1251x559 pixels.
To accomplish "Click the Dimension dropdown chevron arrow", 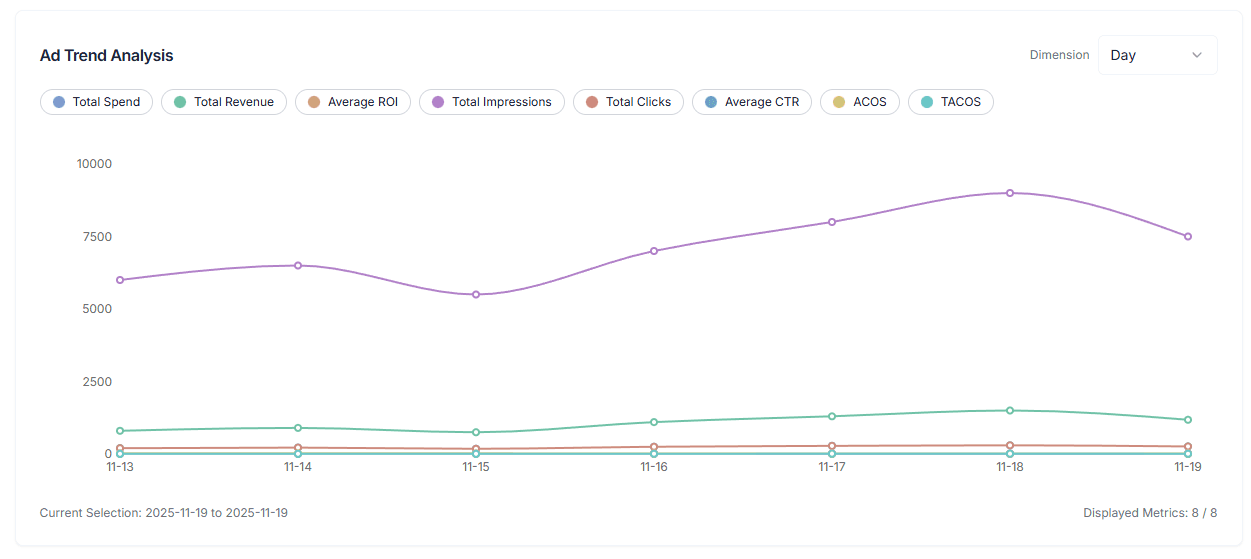I will 1197,55.
